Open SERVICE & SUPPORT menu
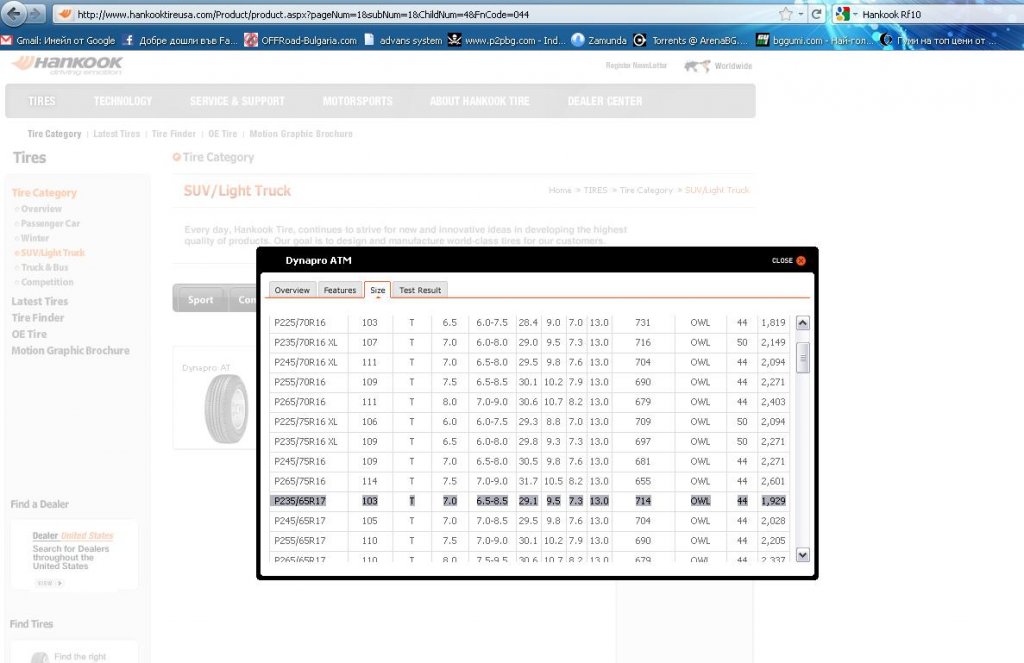1024x663 pixels. tap(237, 101)
